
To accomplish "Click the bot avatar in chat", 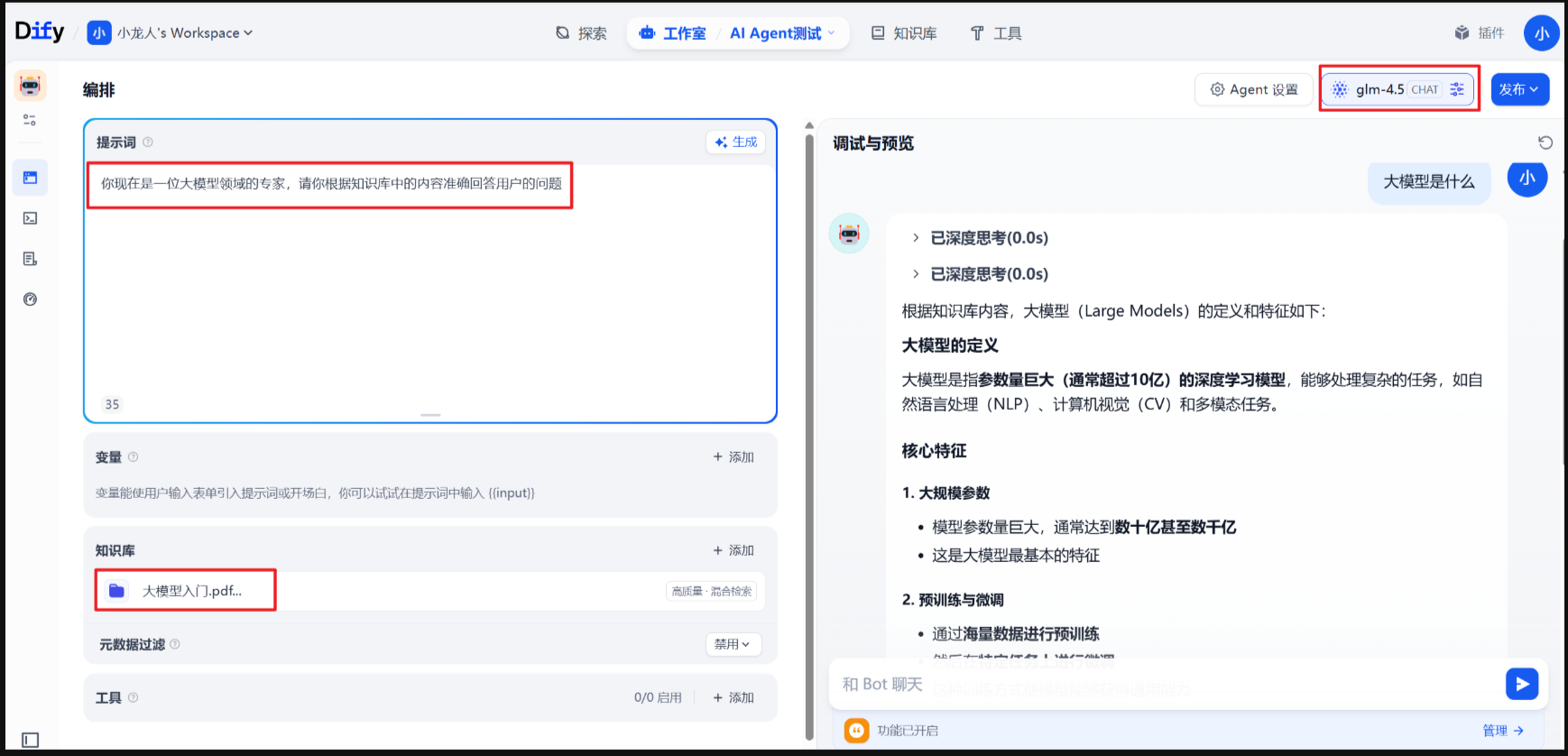I will [849, 234].
